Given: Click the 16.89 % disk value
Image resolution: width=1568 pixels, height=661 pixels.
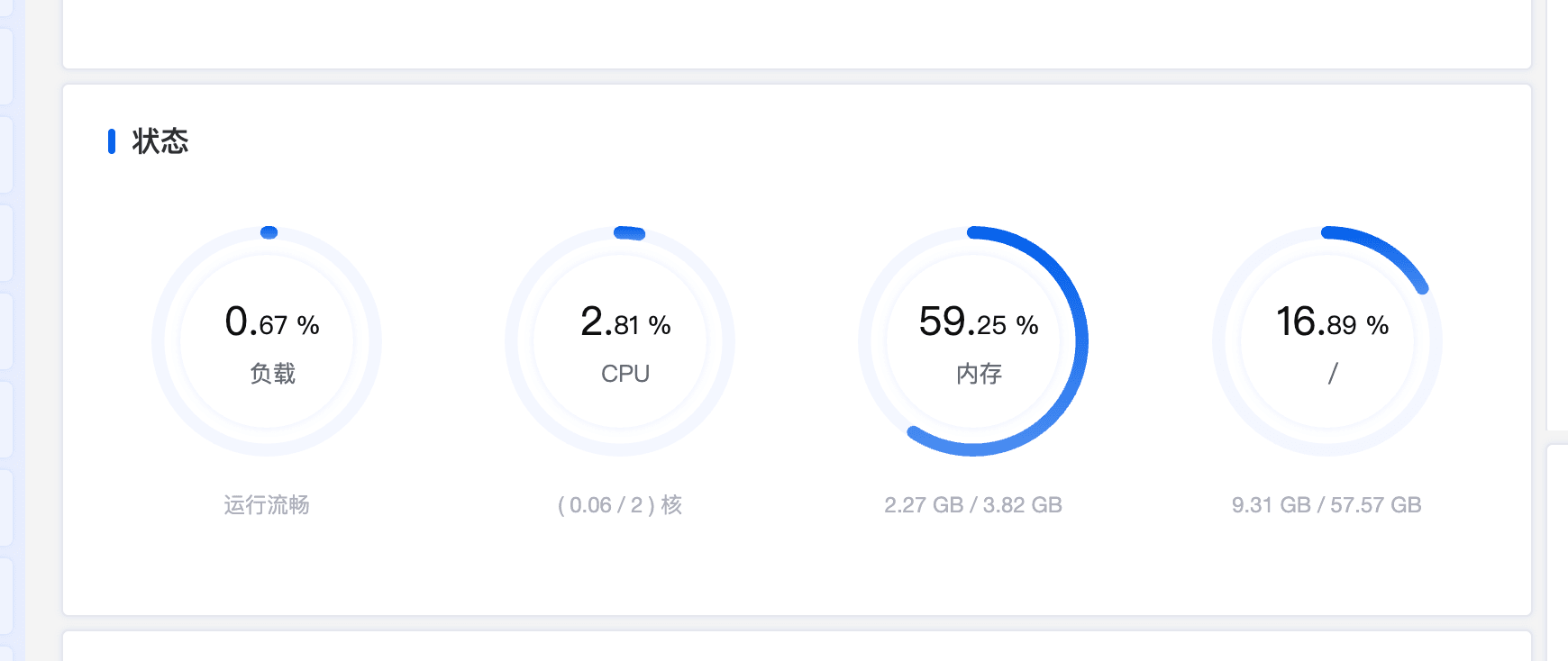Looking at the screenshot, I should (x=1332, y=322).
